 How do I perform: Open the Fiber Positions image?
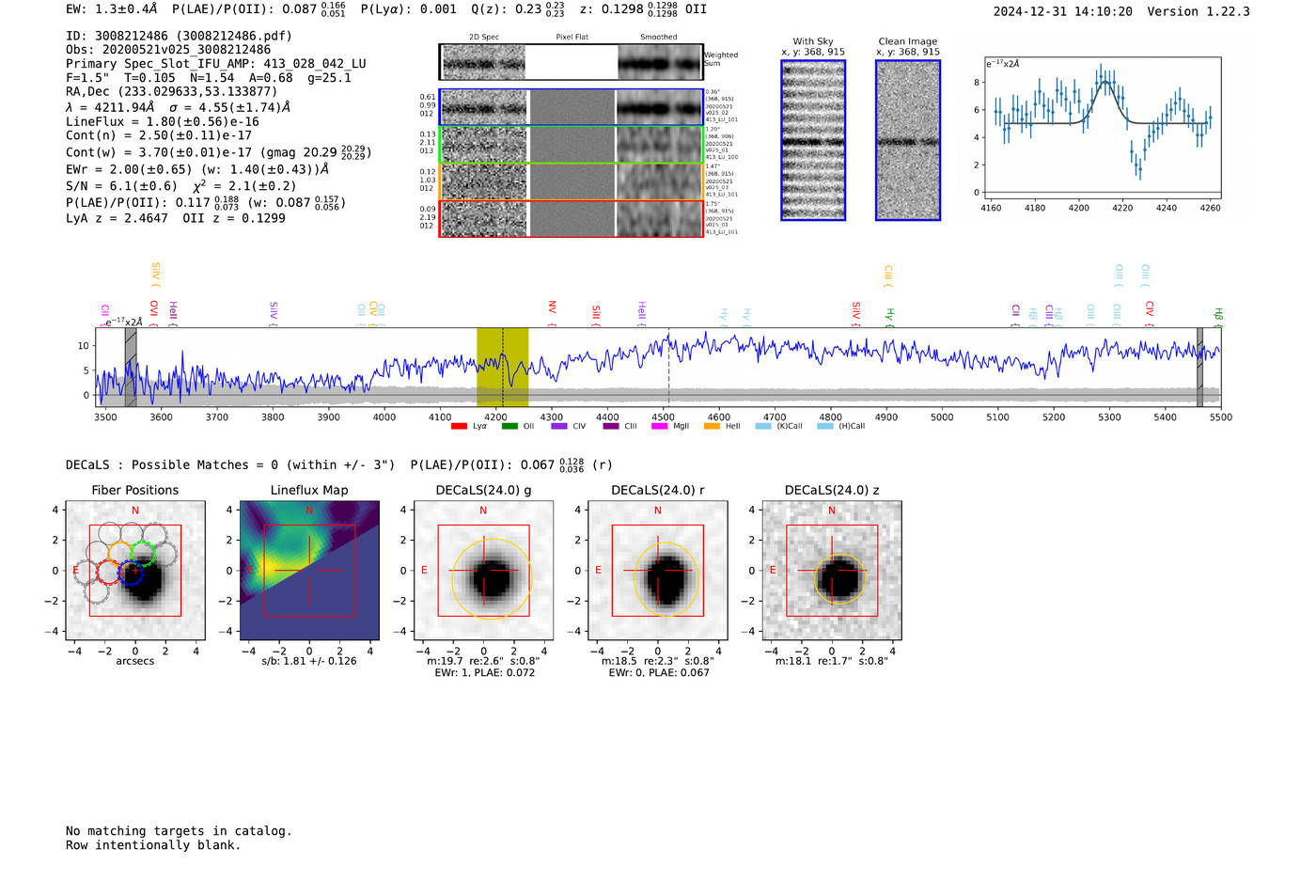coord(135,571)
